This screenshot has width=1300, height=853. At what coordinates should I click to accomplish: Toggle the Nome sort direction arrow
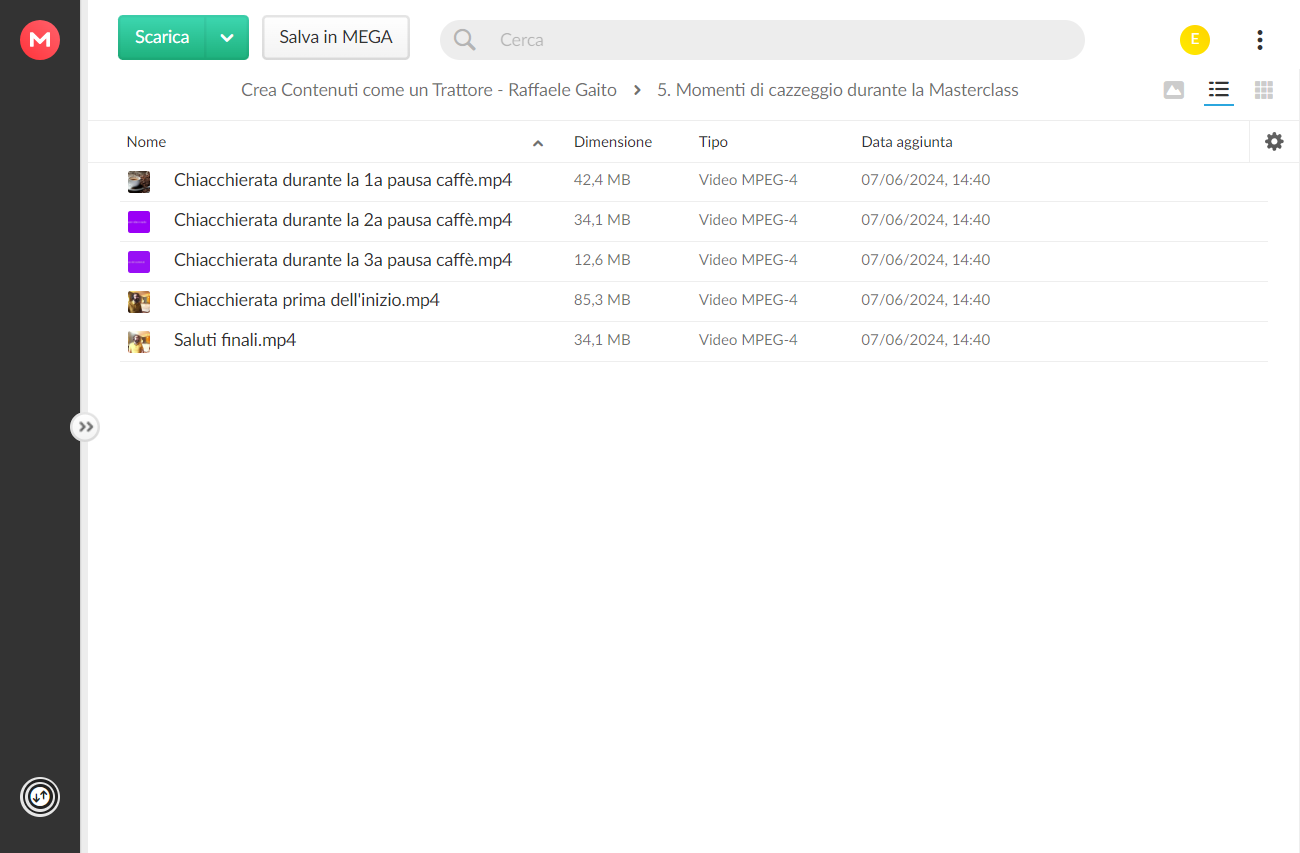tap(538, 143)
